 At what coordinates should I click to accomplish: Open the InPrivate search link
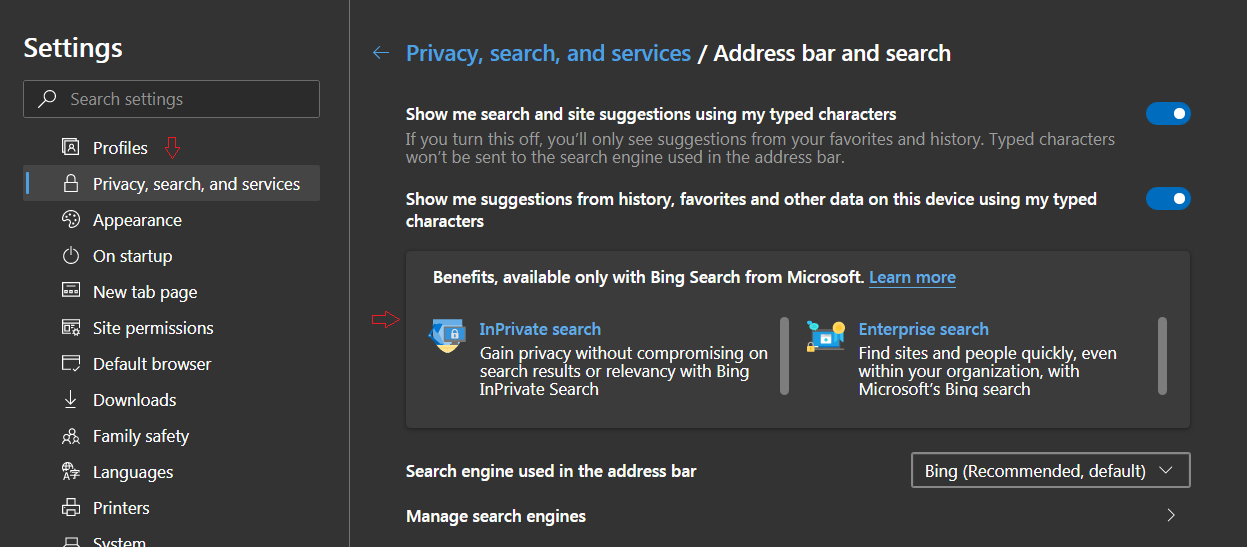point(540,329)
